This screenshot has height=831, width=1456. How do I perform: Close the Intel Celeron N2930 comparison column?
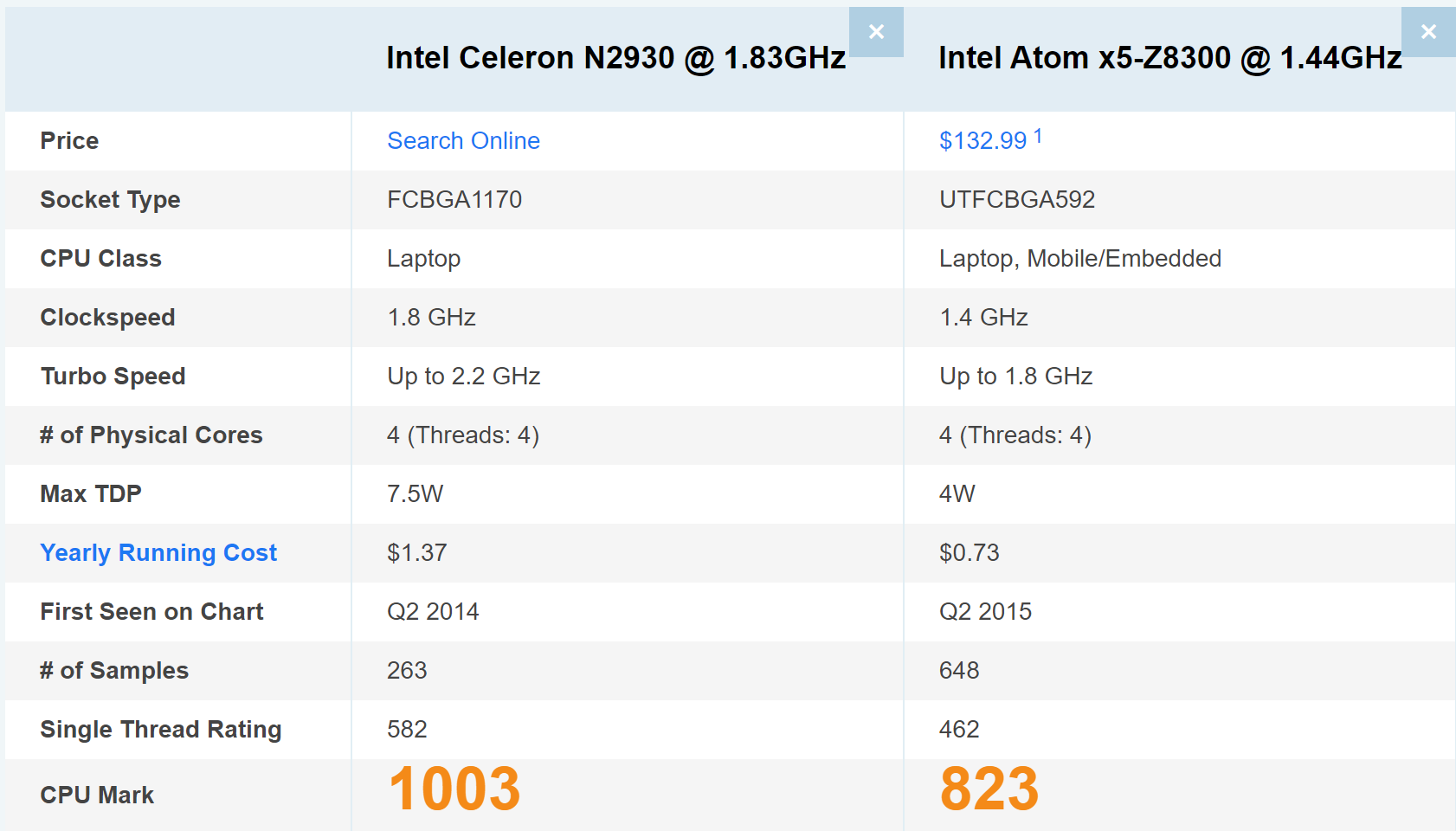[876, 31]
